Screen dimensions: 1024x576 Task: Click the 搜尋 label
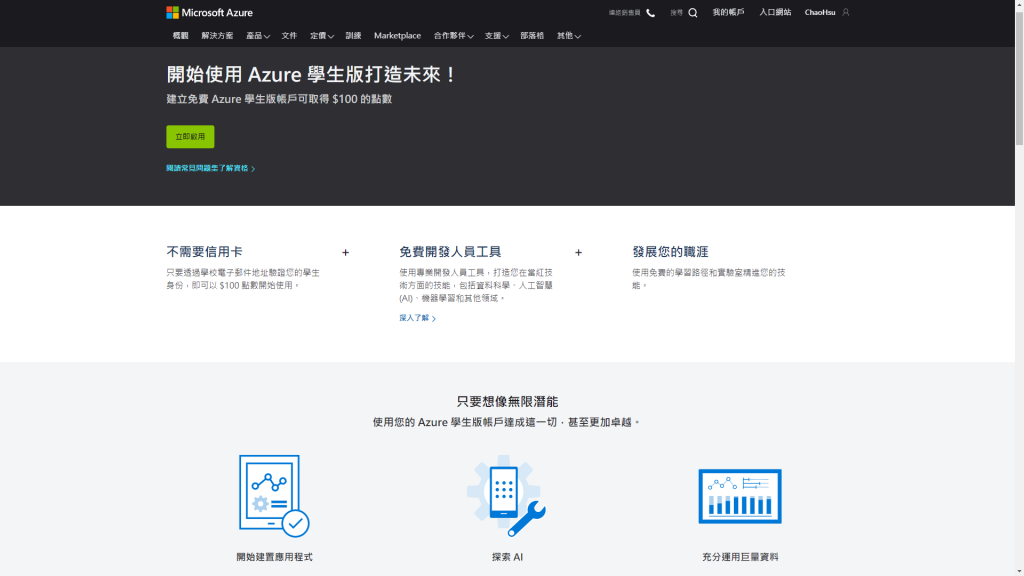(x=676, y=13)
